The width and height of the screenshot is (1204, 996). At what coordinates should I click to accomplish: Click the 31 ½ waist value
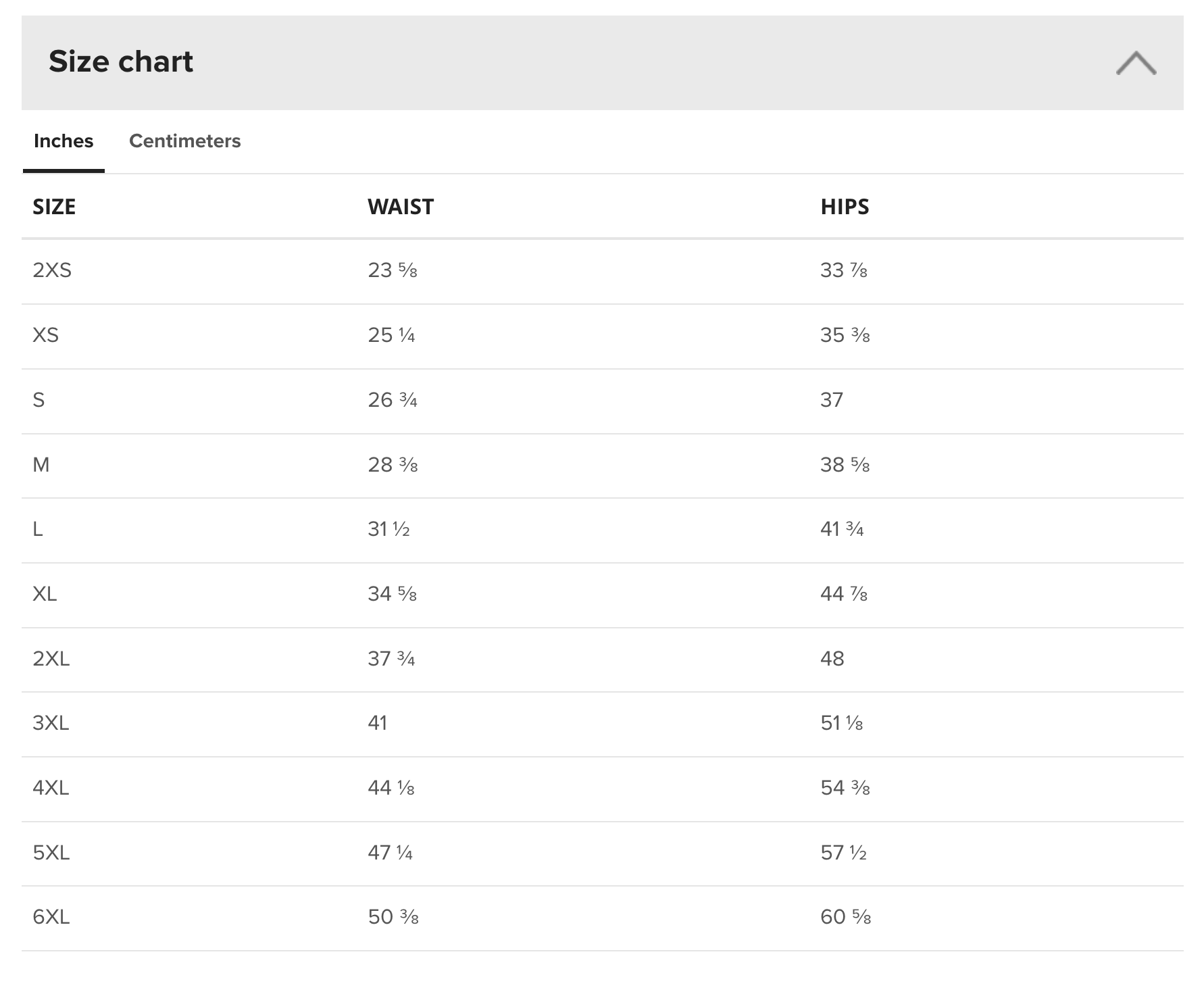pos(389,529)
